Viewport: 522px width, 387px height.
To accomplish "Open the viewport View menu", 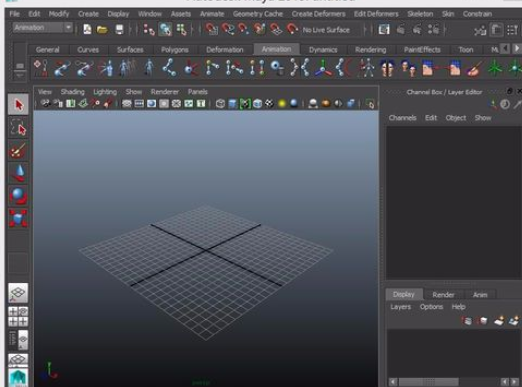I will click(45, 92).
